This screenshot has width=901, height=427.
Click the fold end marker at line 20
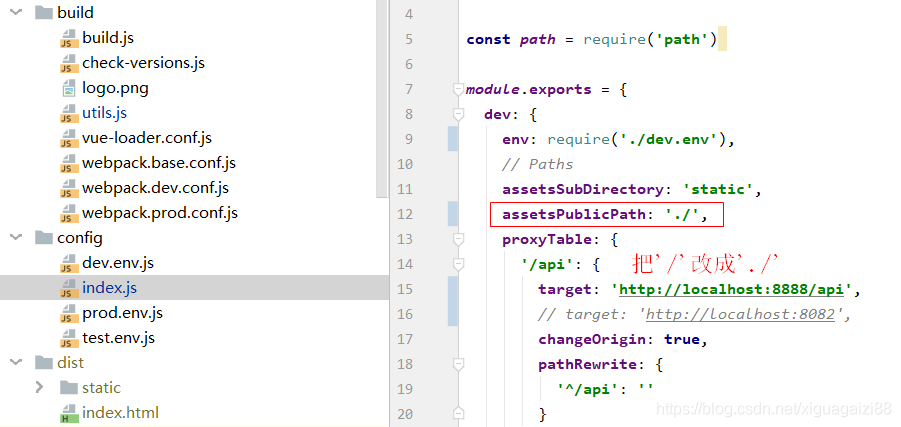click(x=458, y=413)
